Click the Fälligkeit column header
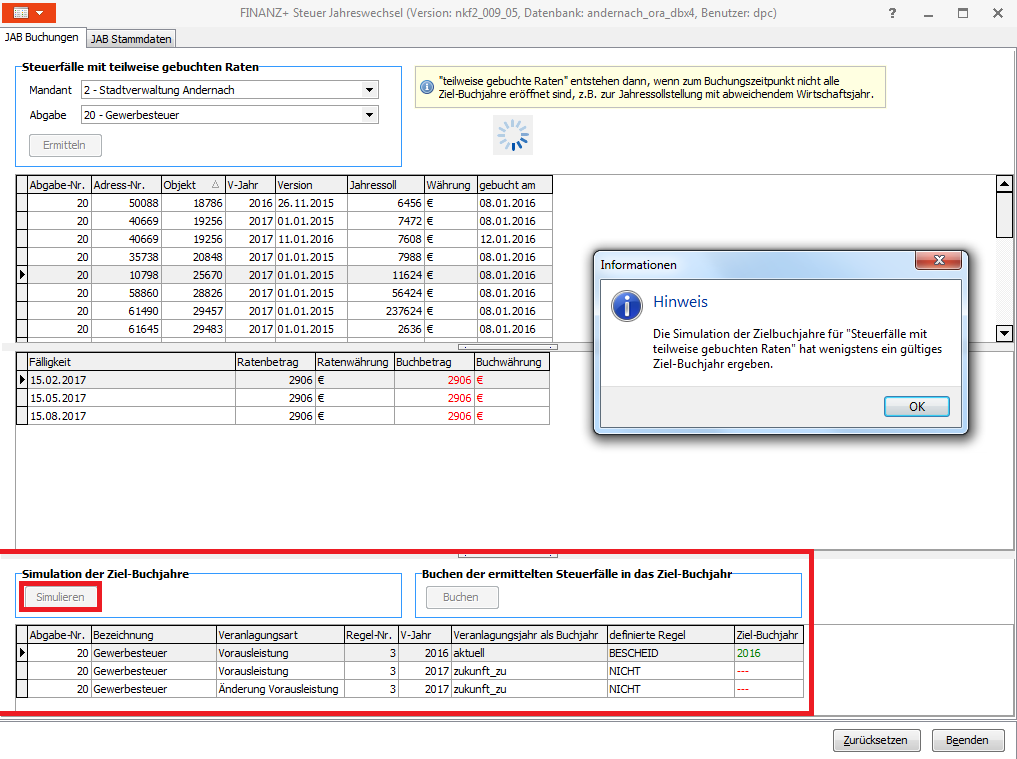The width and height of the screenshot is (1017, 759). click(131, 362)
